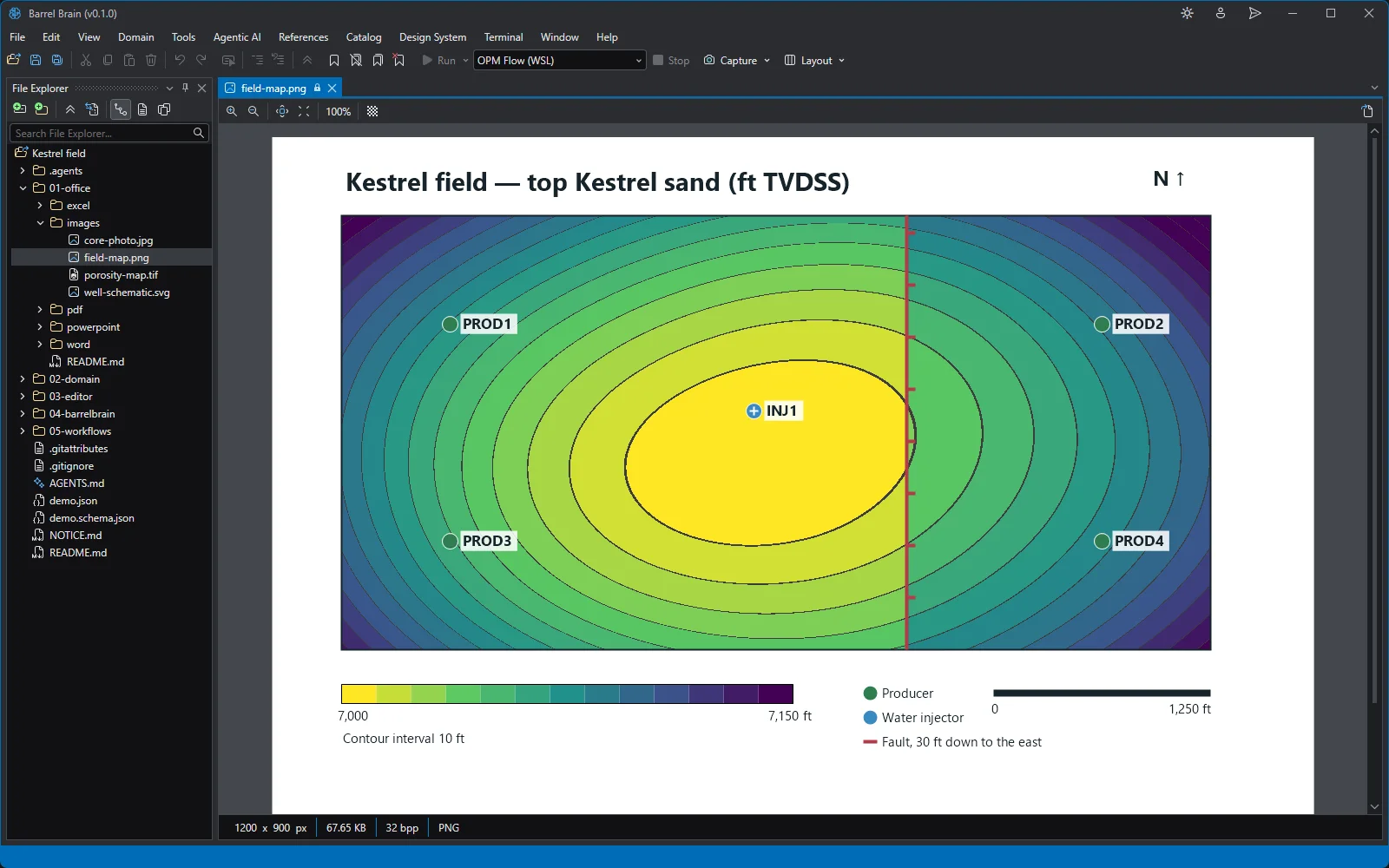Select porosity-map.tif in the file tree

(x=121, y=275)
